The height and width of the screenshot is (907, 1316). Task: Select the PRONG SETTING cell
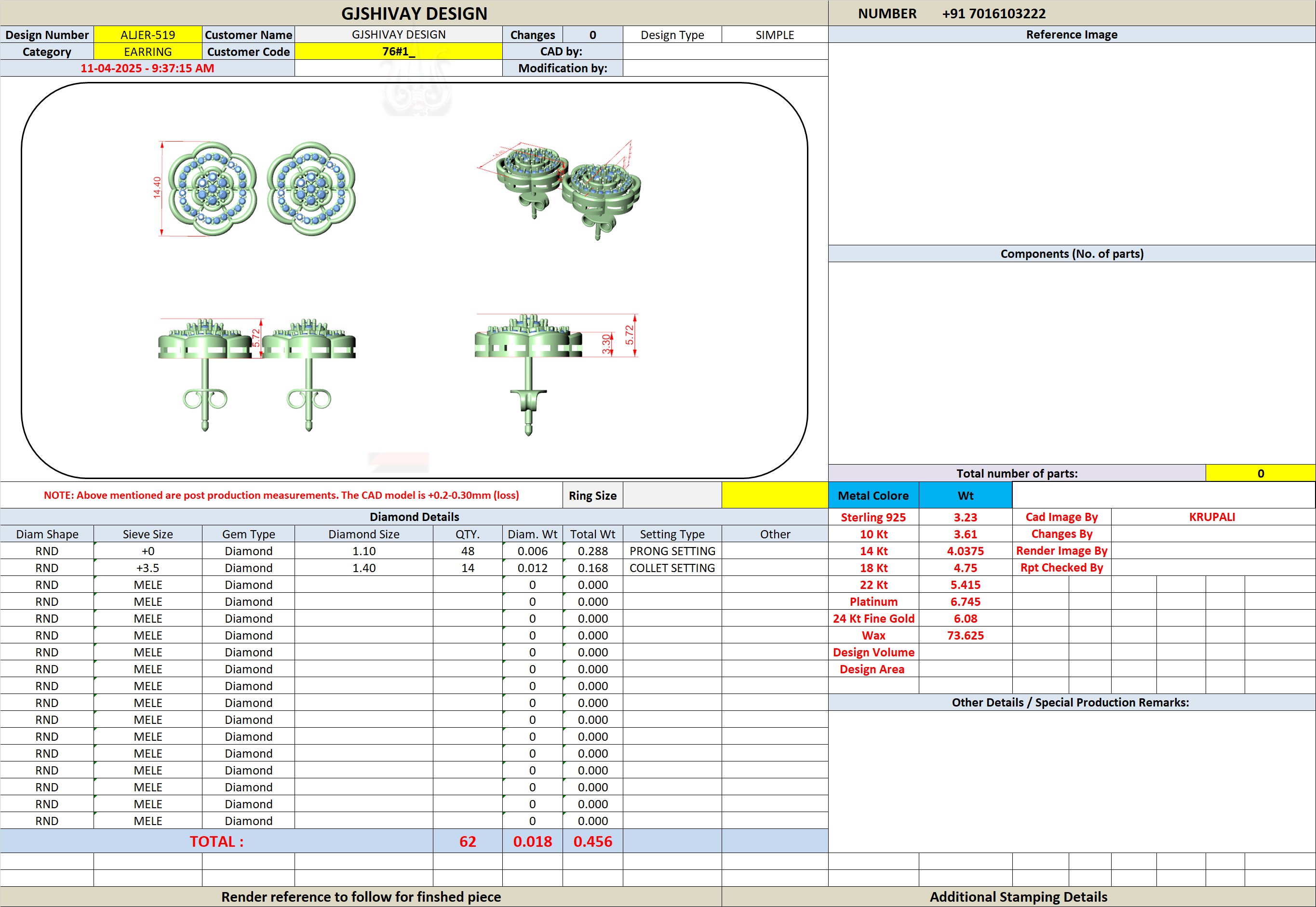672,551
